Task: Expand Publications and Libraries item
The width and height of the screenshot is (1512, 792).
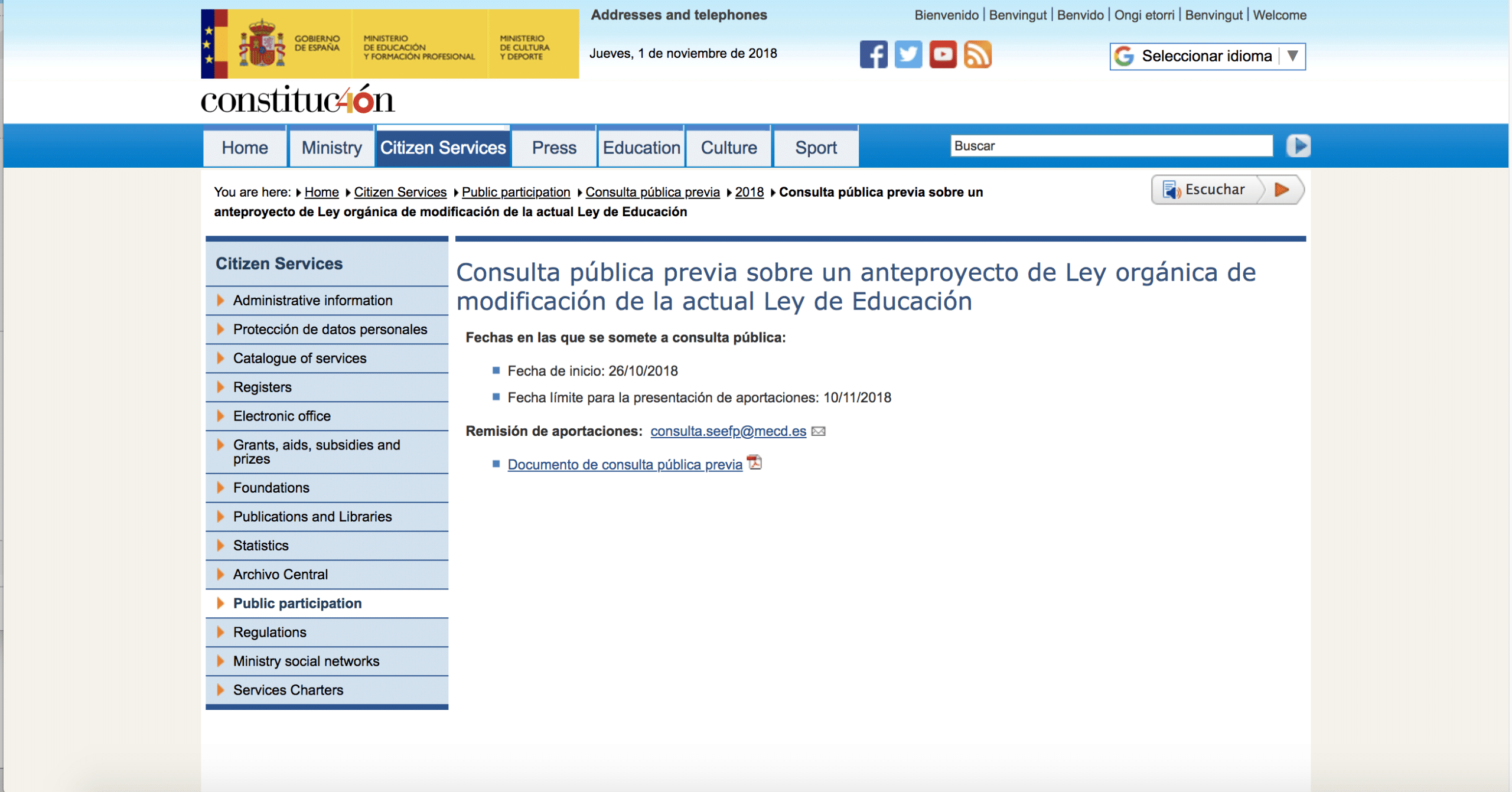Action: (x=327, y=517)
